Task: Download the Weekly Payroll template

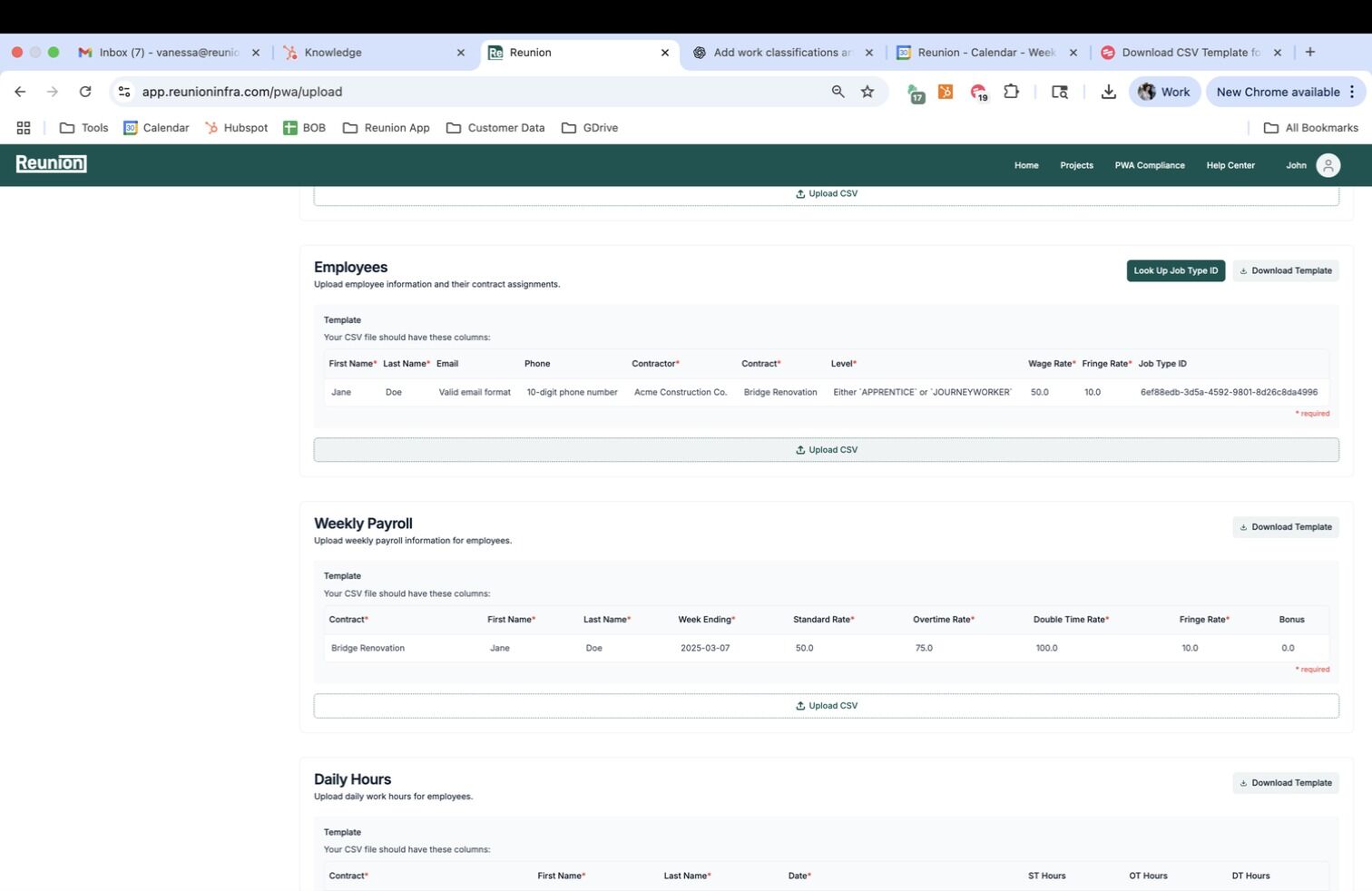Action: click(x=1285, y=527)
